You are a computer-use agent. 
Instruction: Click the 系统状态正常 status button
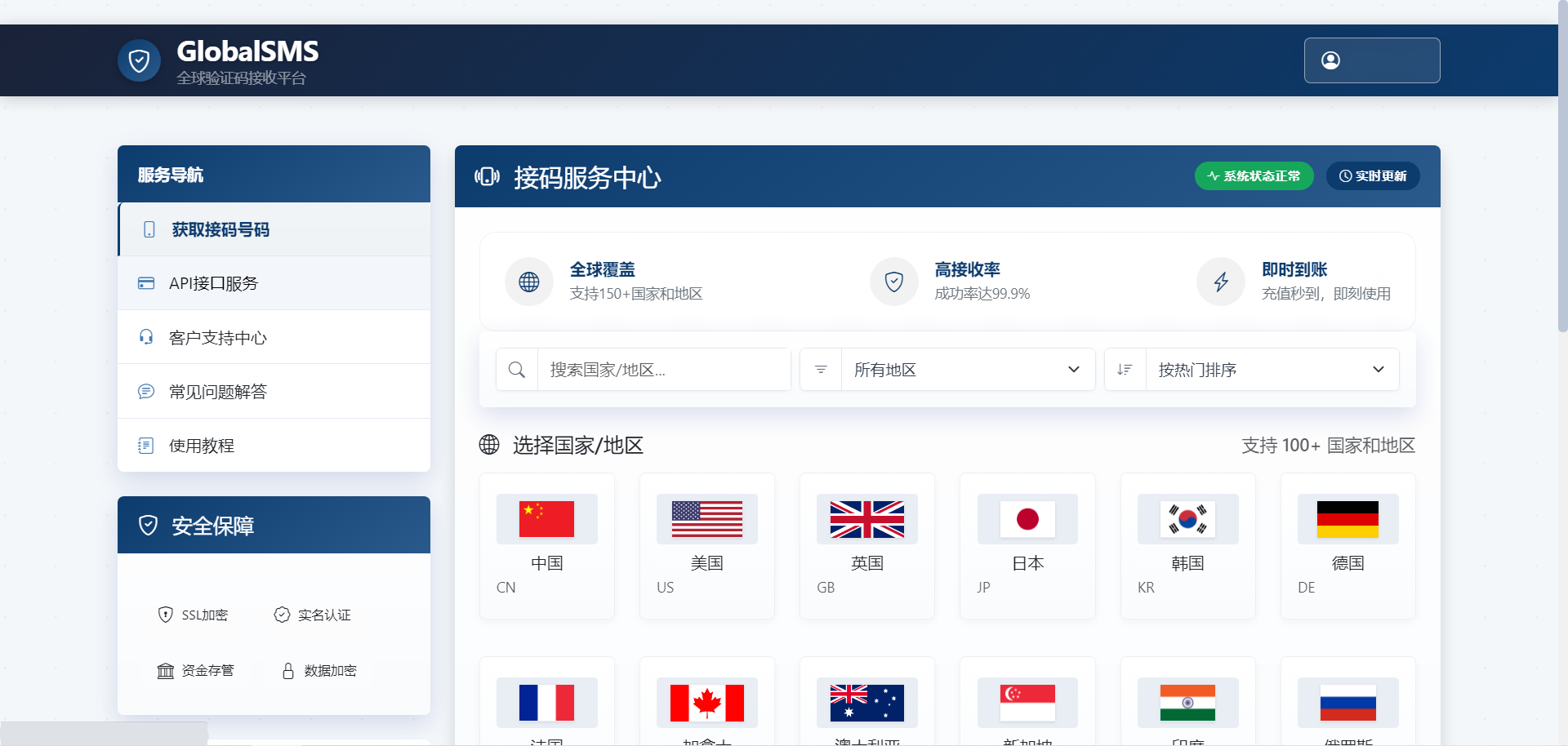pyautogui.click(x=1254, y=175)
